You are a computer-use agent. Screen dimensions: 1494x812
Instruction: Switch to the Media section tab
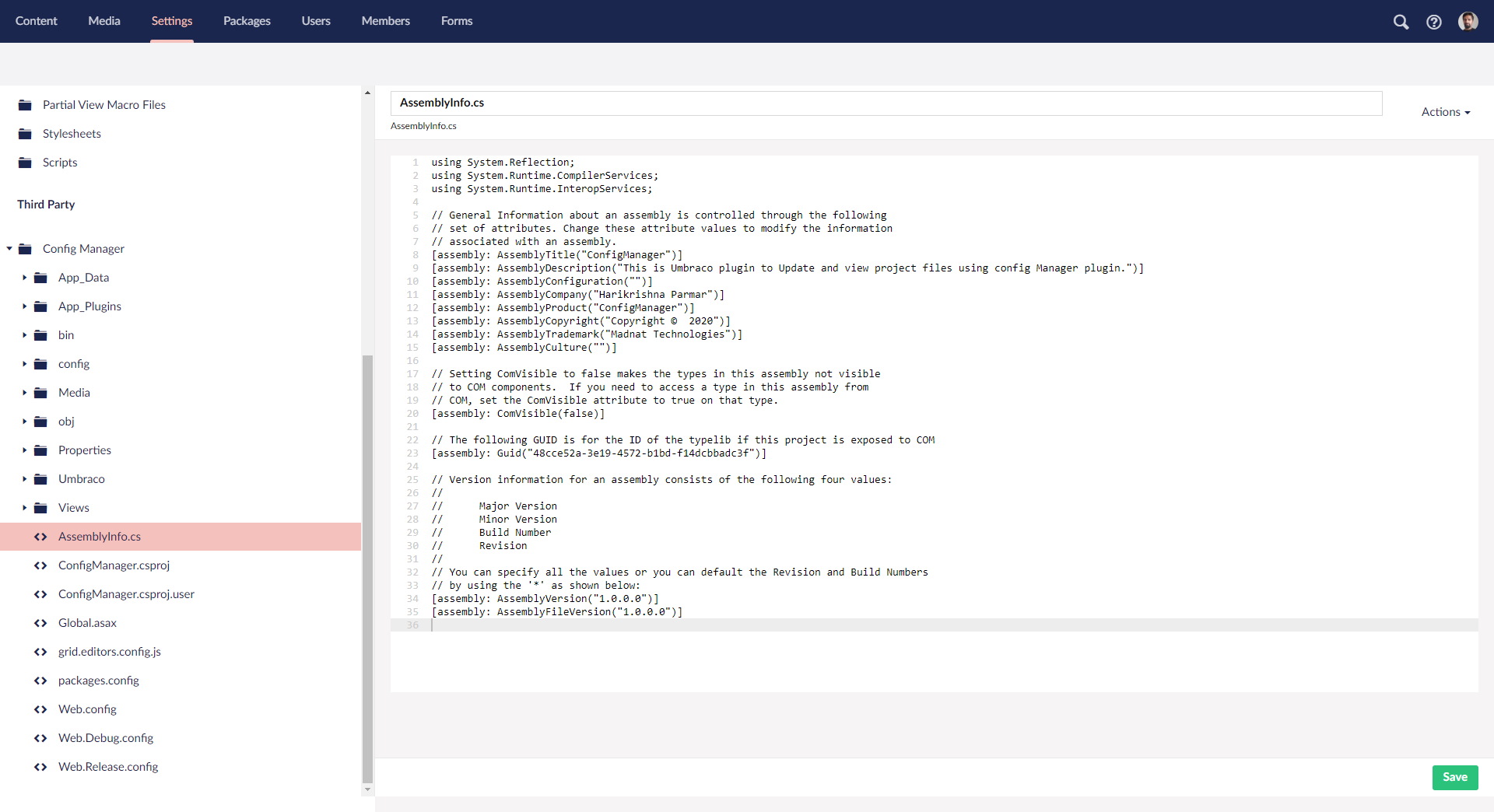(x=104, y=21)
